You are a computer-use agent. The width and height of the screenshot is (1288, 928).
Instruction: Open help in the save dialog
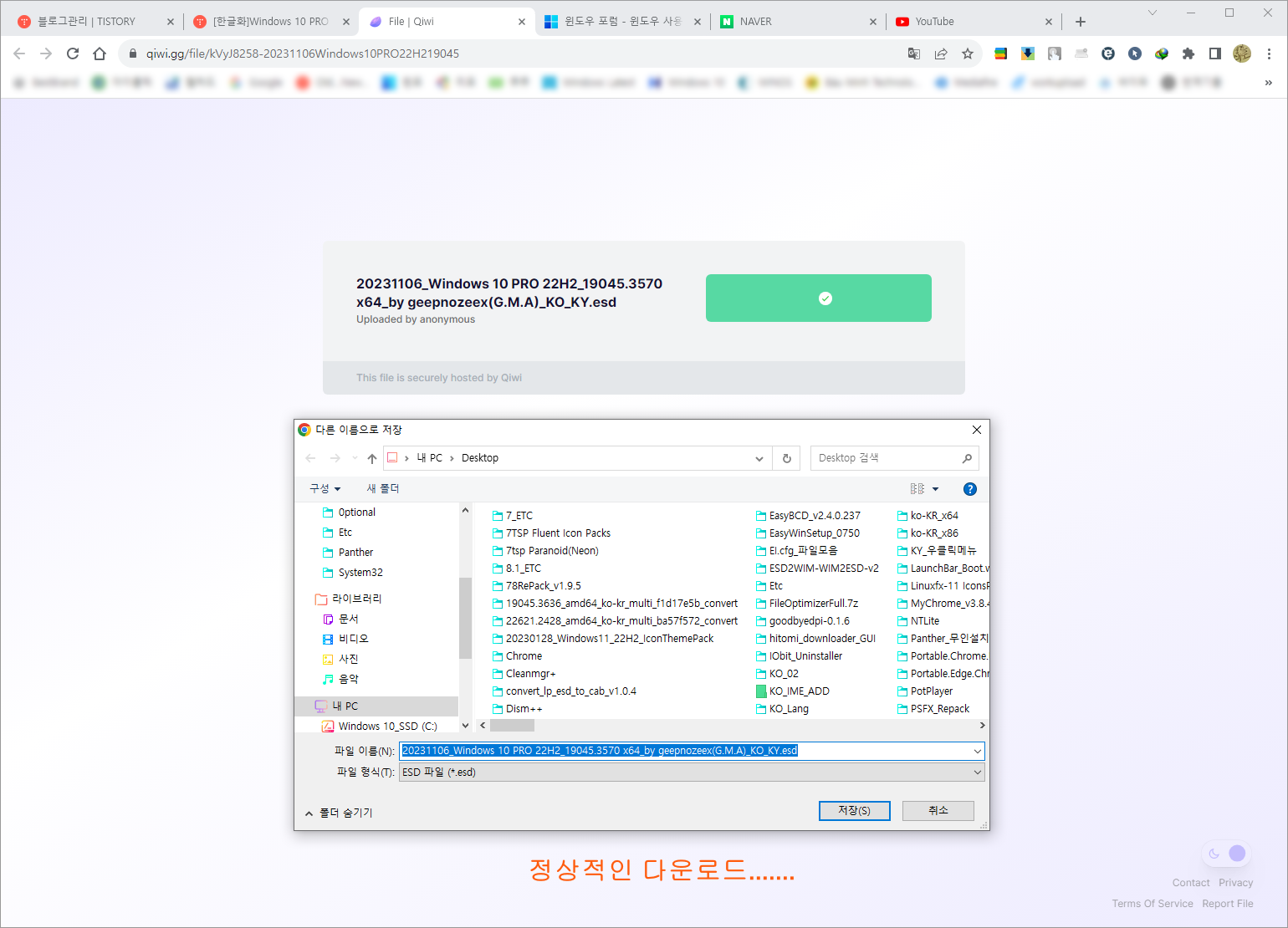point(970,489)
